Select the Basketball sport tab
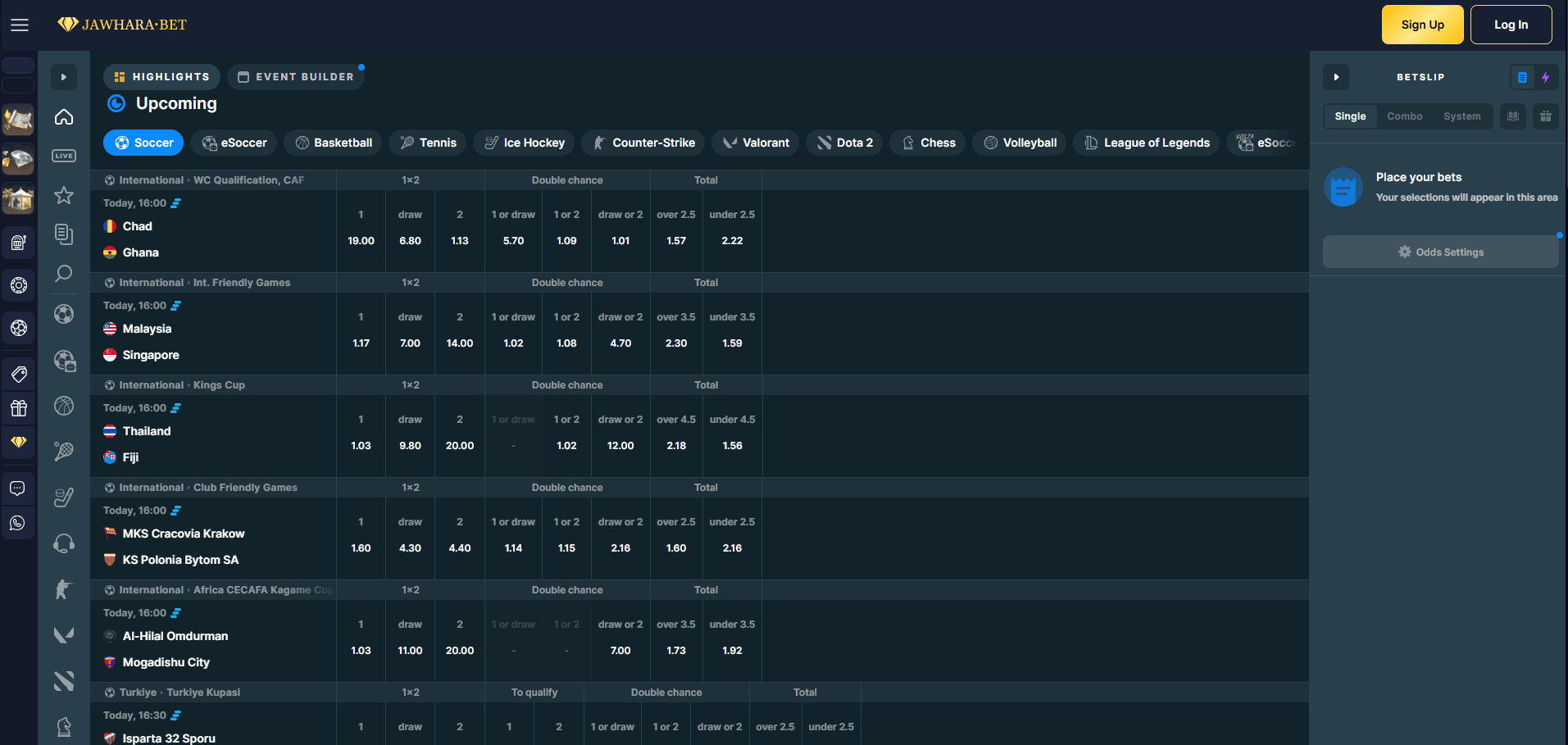 tap(334, 143)
